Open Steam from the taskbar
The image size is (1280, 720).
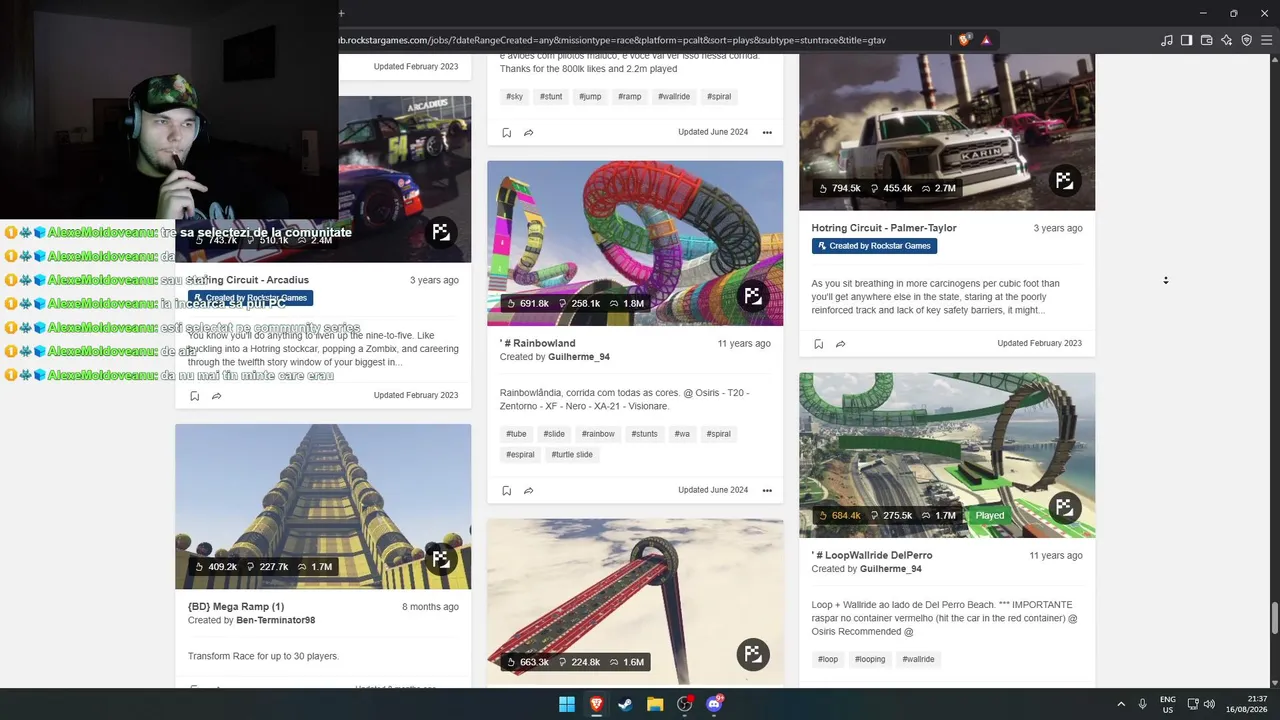coord(625,704)
